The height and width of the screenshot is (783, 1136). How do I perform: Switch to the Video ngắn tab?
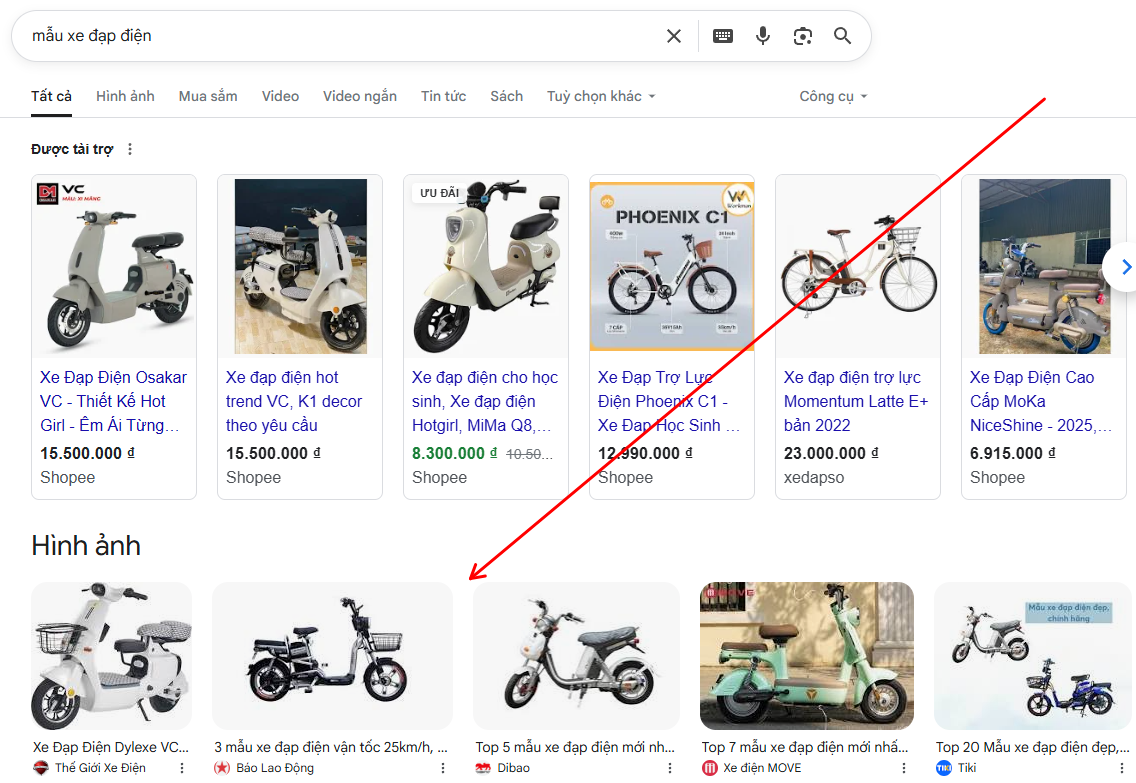click(360, 96)
